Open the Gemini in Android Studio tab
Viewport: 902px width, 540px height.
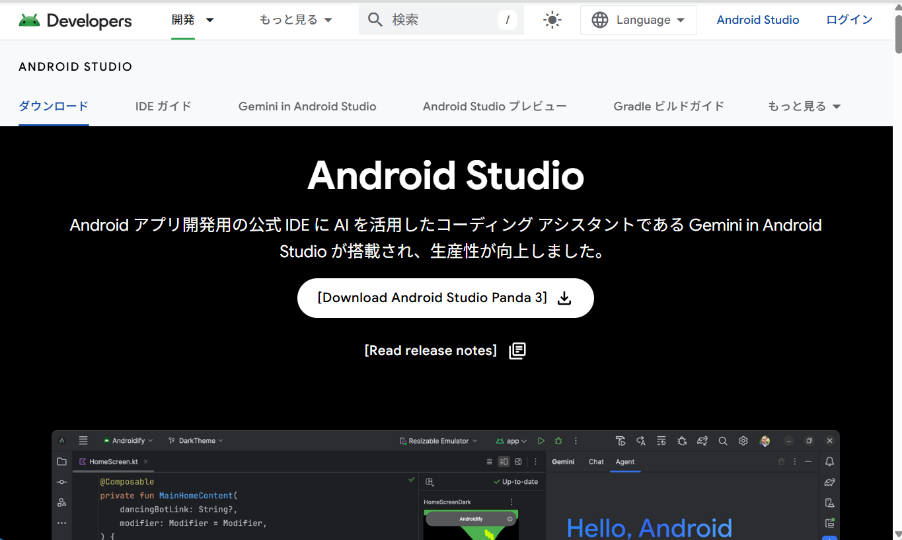[307, 106]
